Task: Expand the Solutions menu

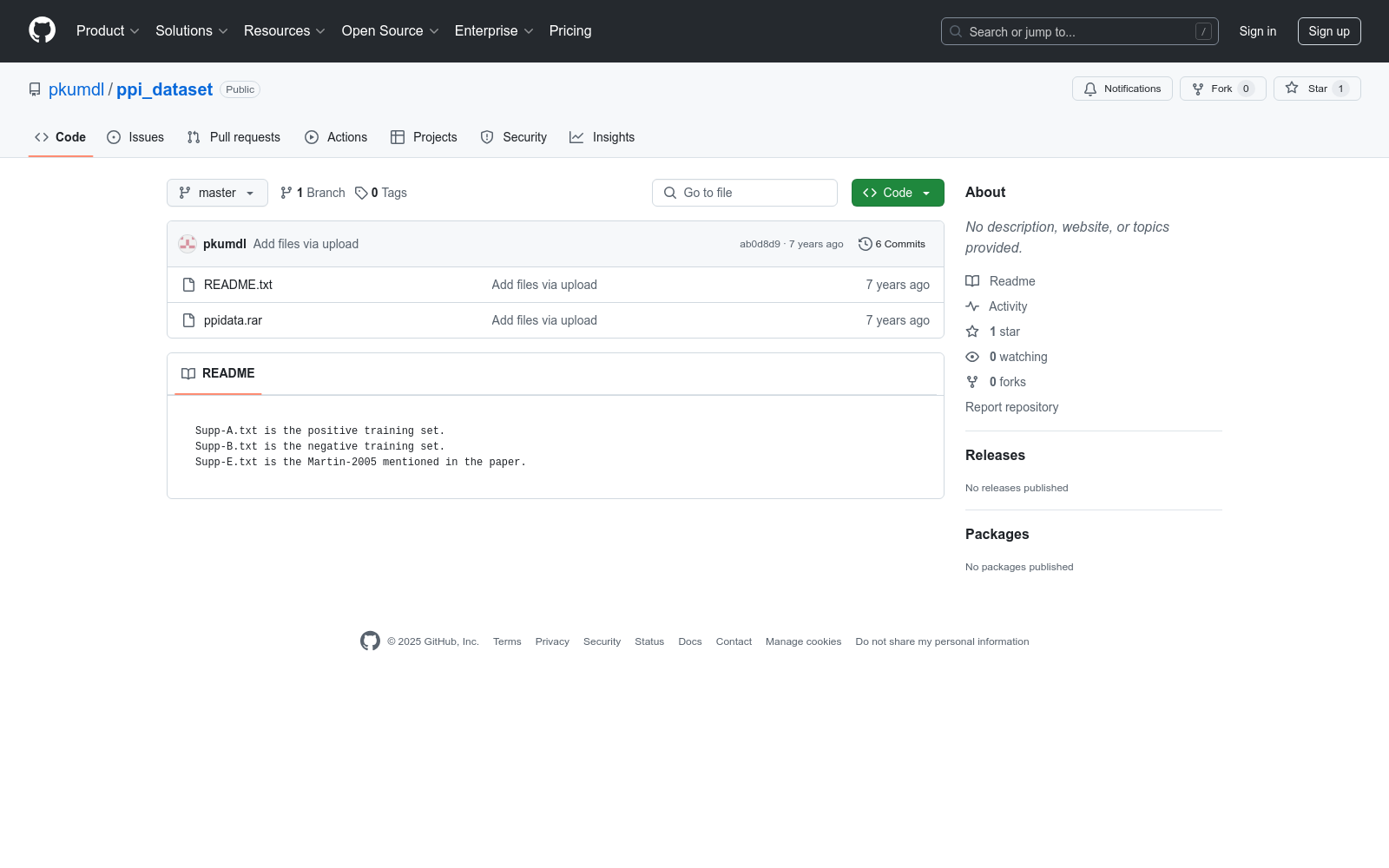Action: pyautogui.click(x=192, y=31)
